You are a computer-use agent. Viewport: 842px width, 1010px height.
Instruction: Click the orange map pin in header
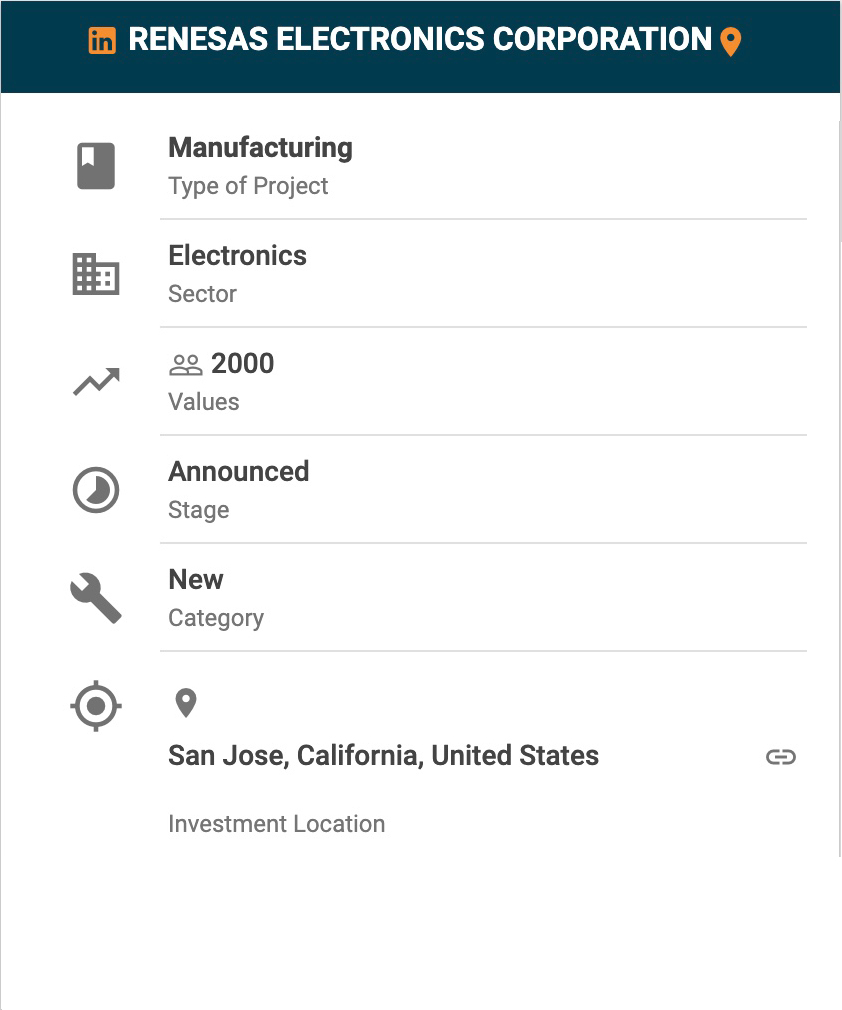pos(731,42)
